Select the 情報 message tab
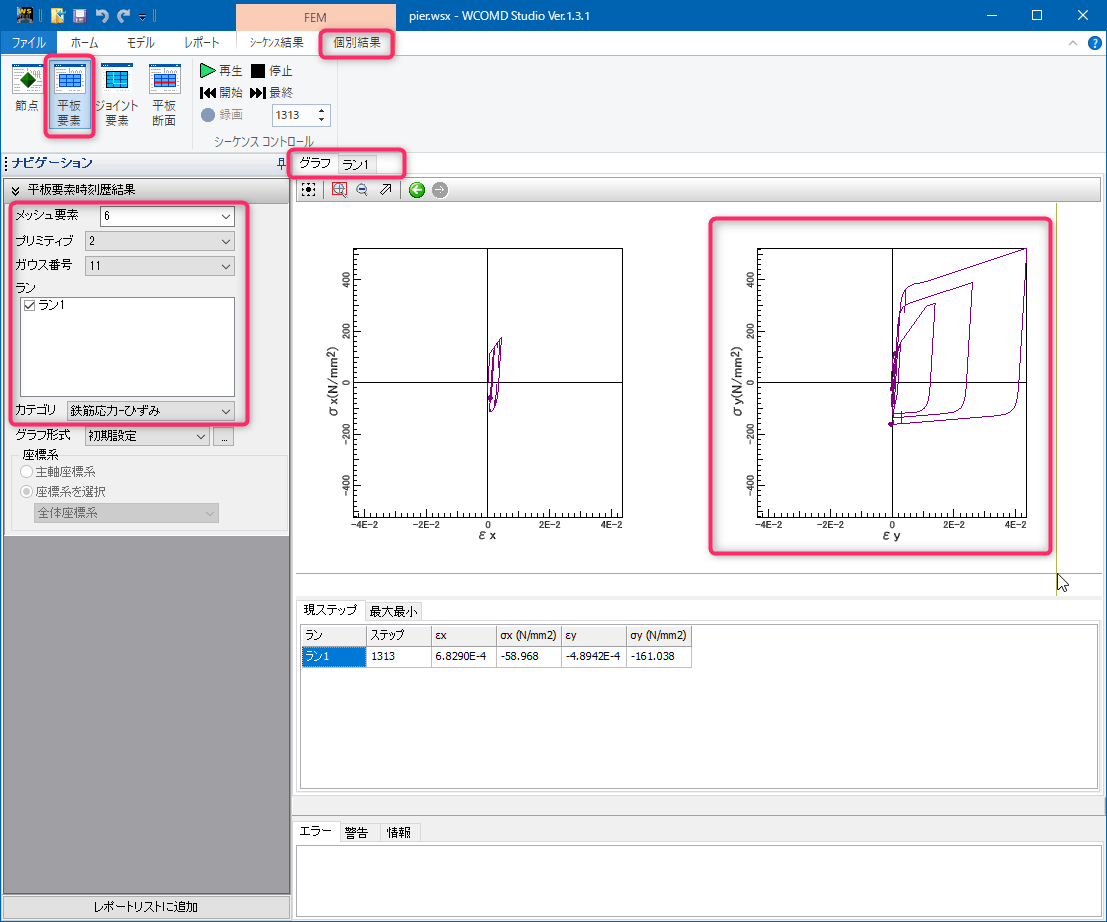This screenshot has height=922, width=1107. click(399, 833)
